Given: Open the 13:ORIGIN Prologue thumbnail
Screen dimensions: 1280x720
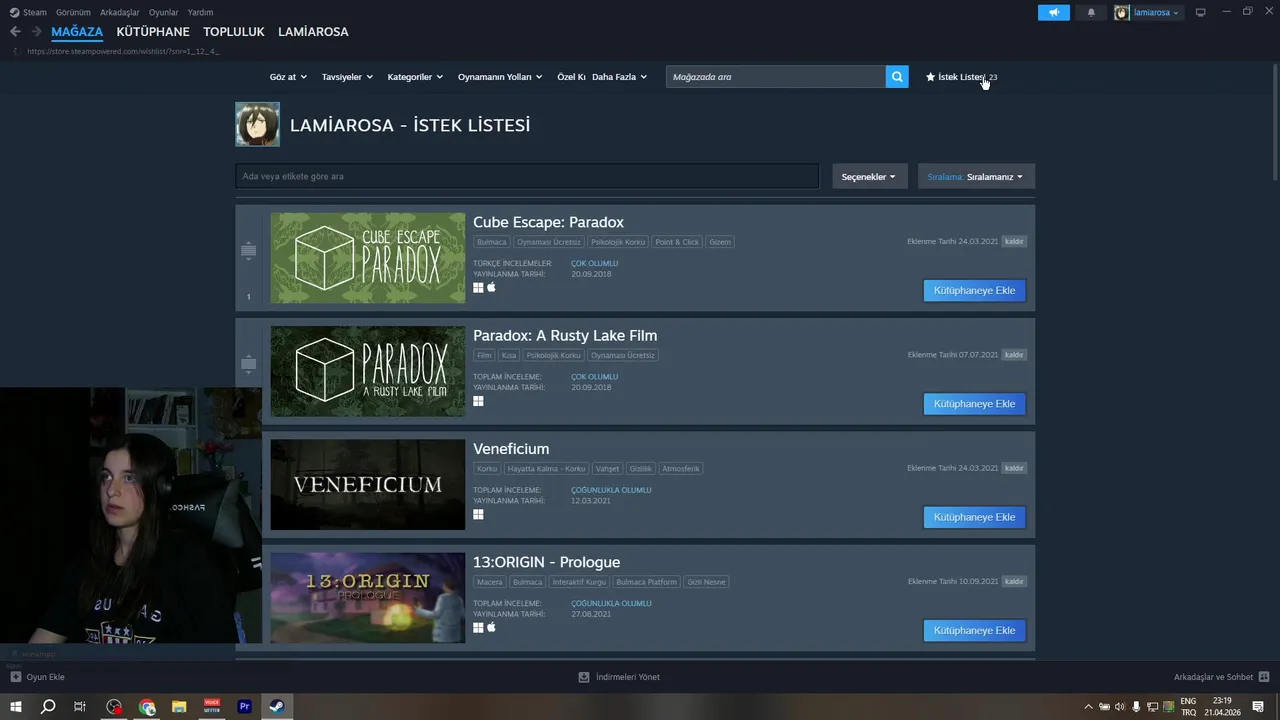Looking at the screenshot, I should coord(368,598).
